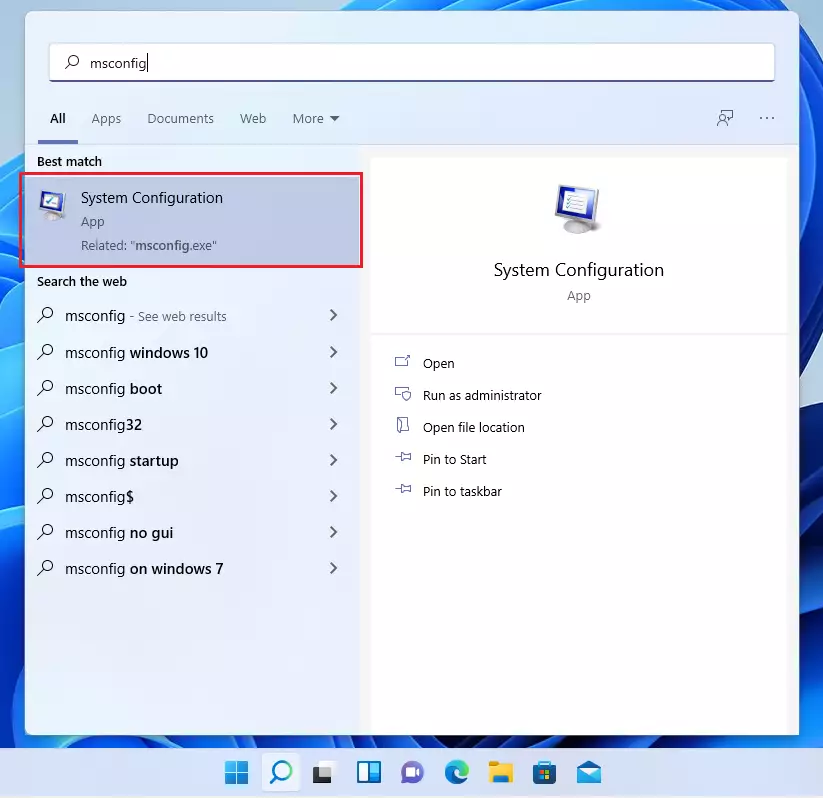Switch to the Documents search tab
This screenshot has height=798, width=823.
(x=181, y=119)
